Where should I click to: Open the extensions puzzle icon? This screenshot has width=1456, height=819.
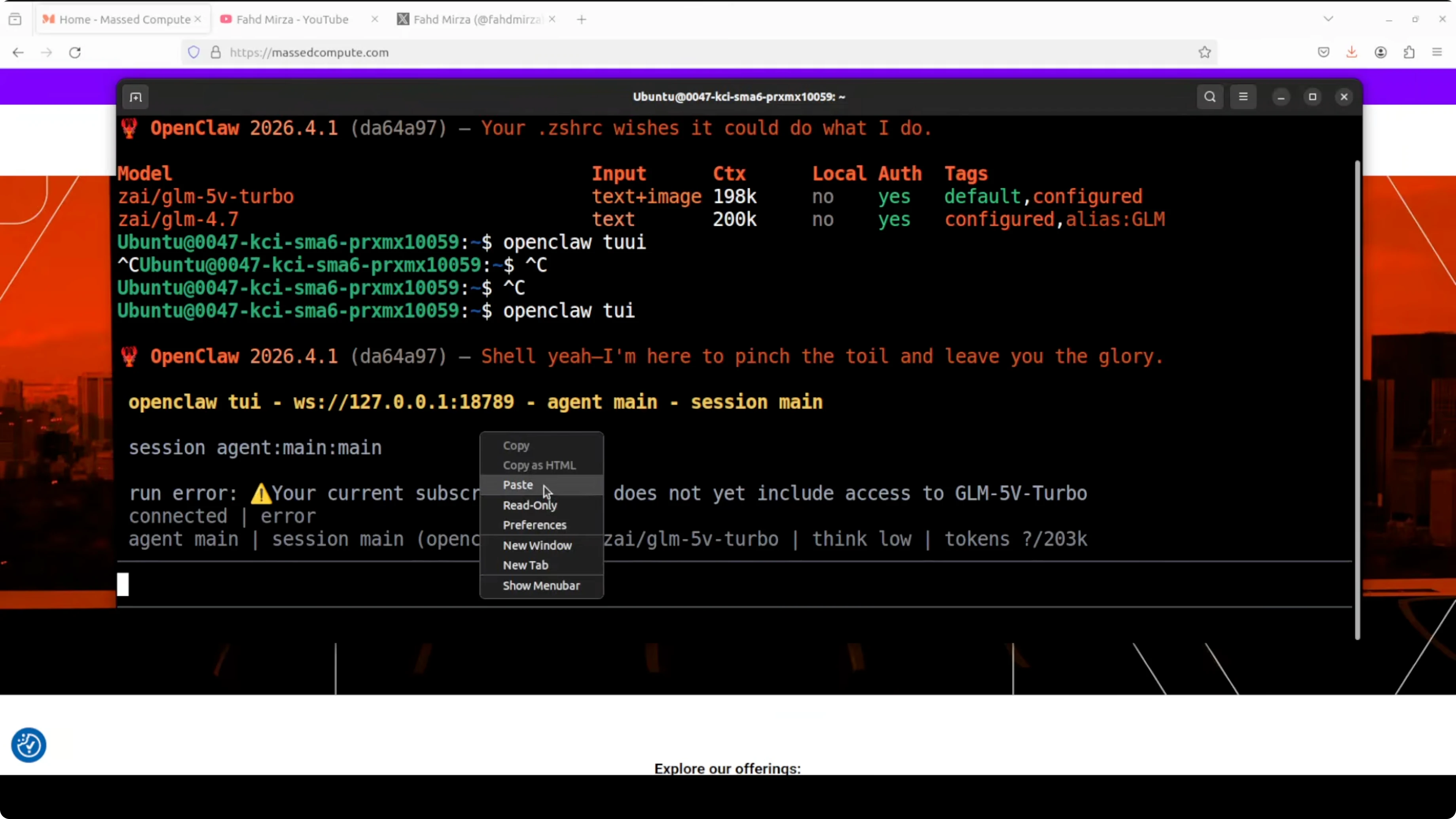[1409, 52]
